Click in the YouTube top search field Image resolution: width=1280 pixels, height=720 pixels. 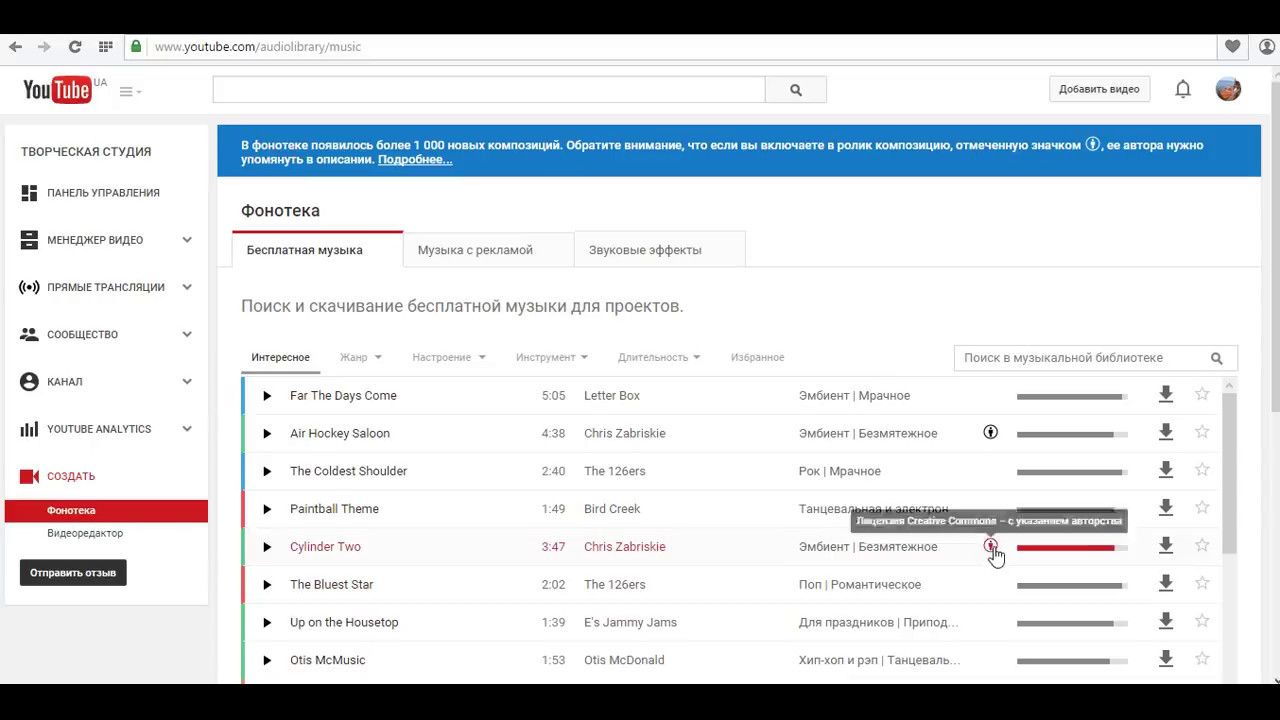(489, 90)
